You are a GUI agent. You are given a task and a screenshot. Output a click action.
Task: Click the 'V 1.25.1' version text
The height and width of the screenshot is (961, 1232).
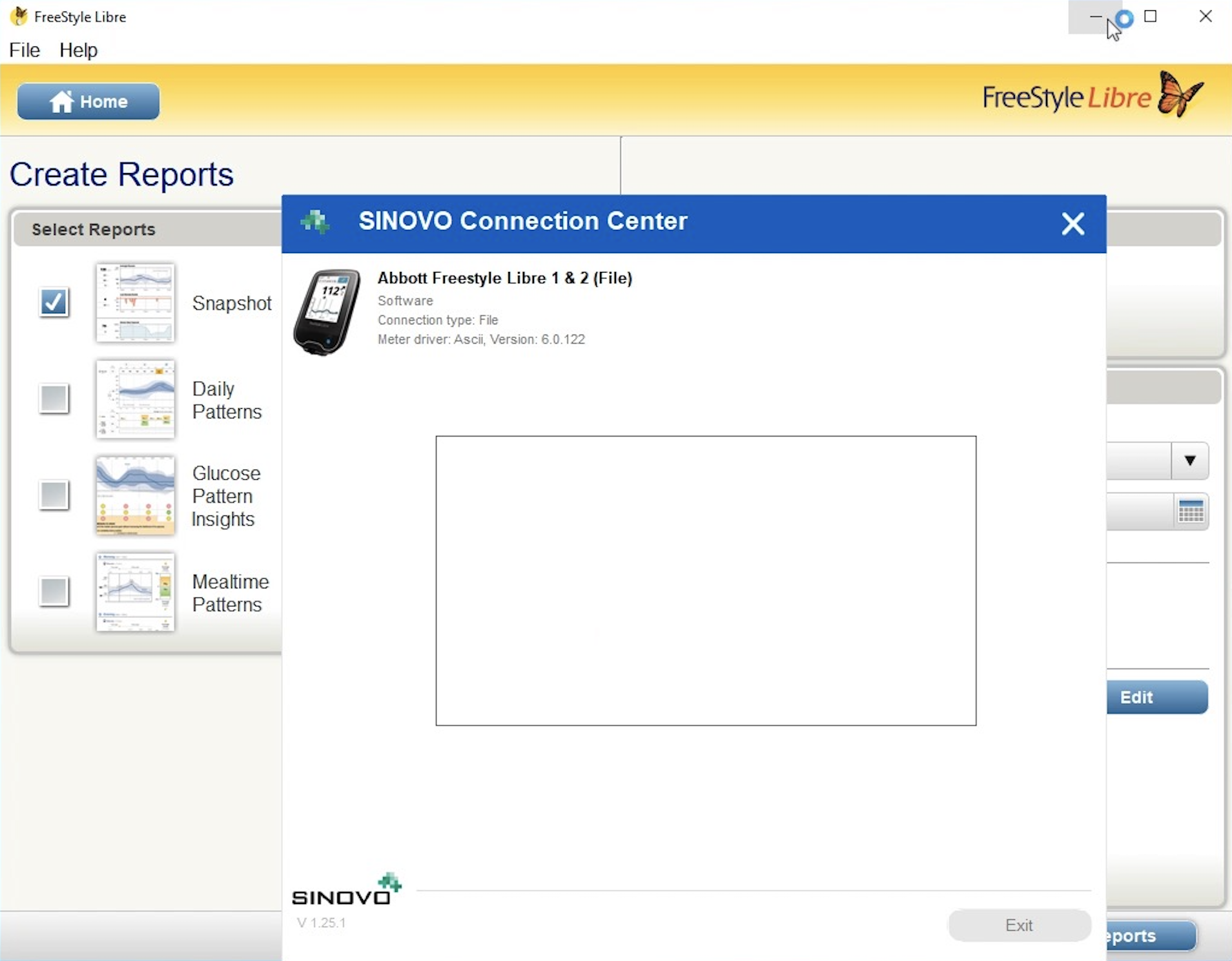321,923
